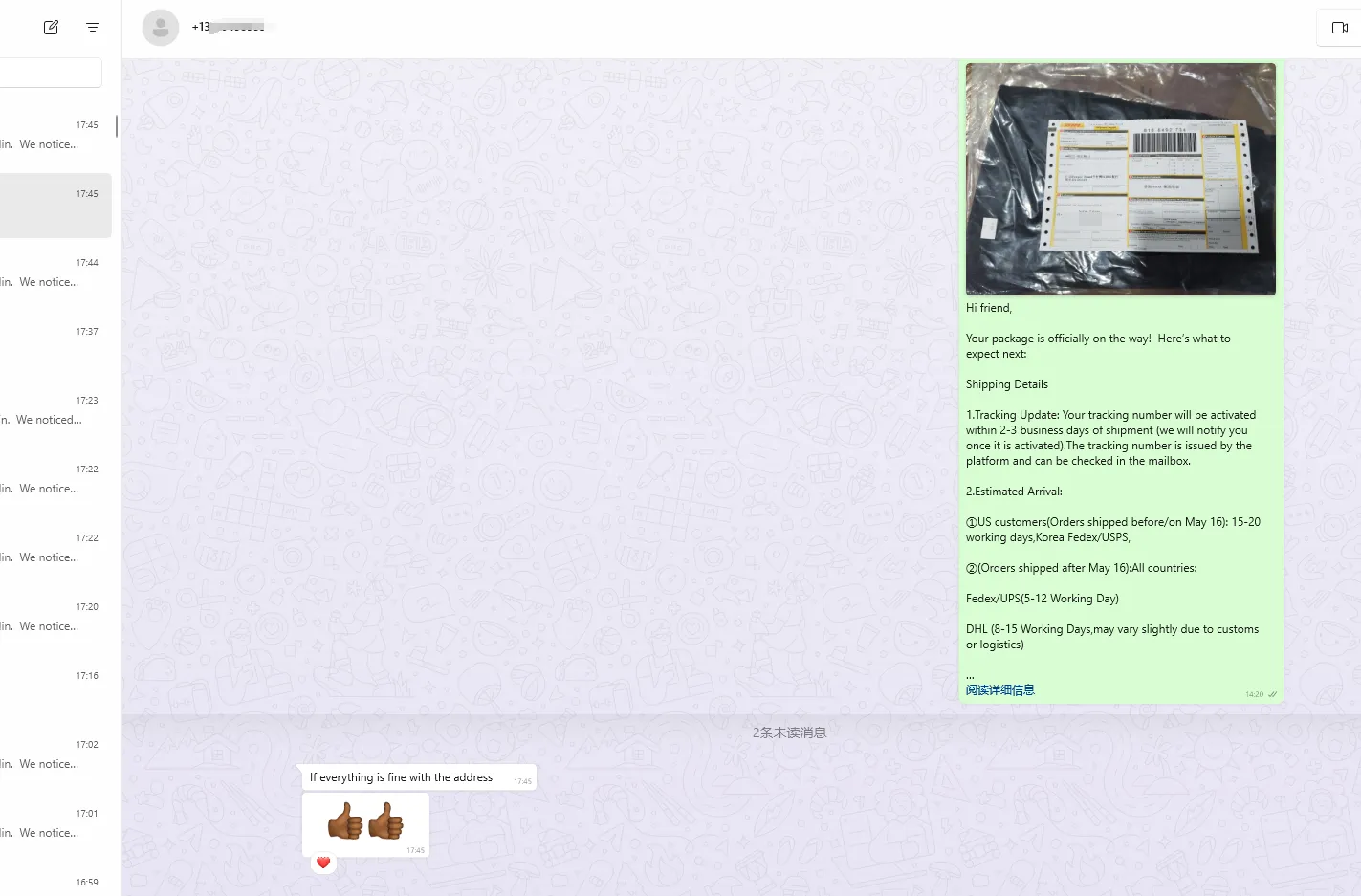Open the chat row timestamped 17:01

point(56,825)
